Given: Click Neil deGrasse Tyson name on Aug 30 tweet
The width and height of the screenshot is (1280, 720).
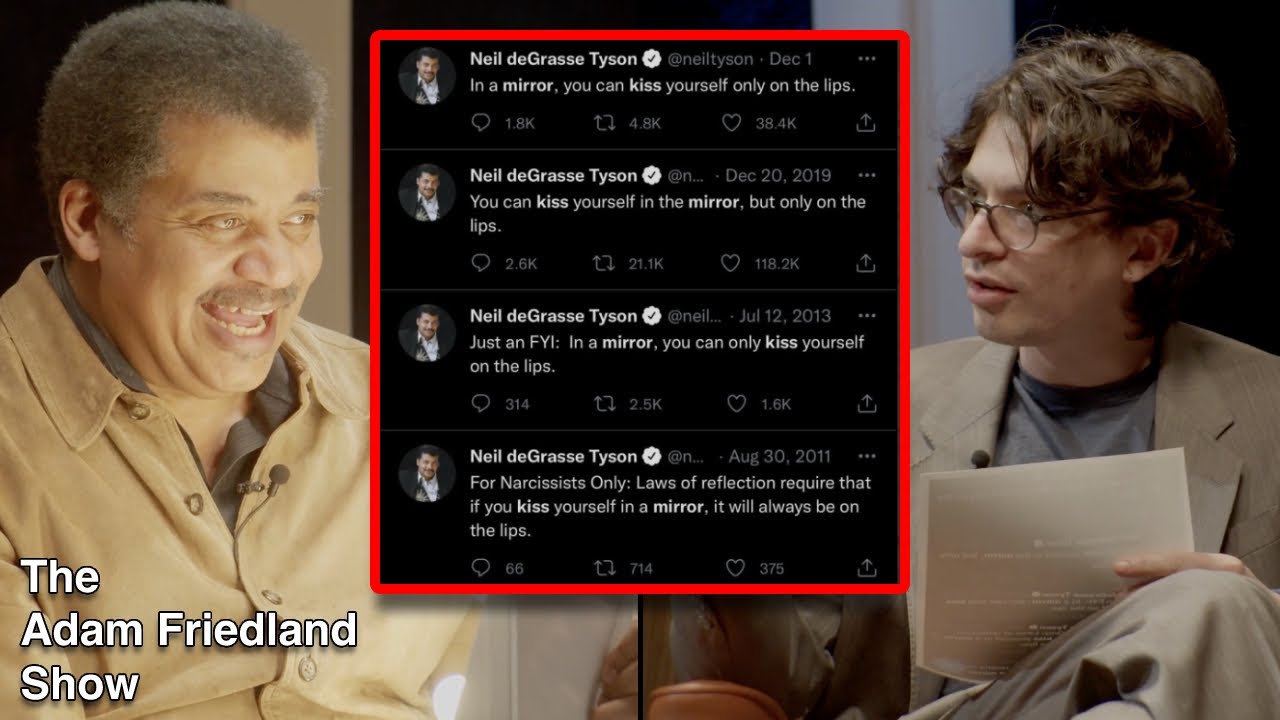Looking at the screenshot, I should 553,456.
